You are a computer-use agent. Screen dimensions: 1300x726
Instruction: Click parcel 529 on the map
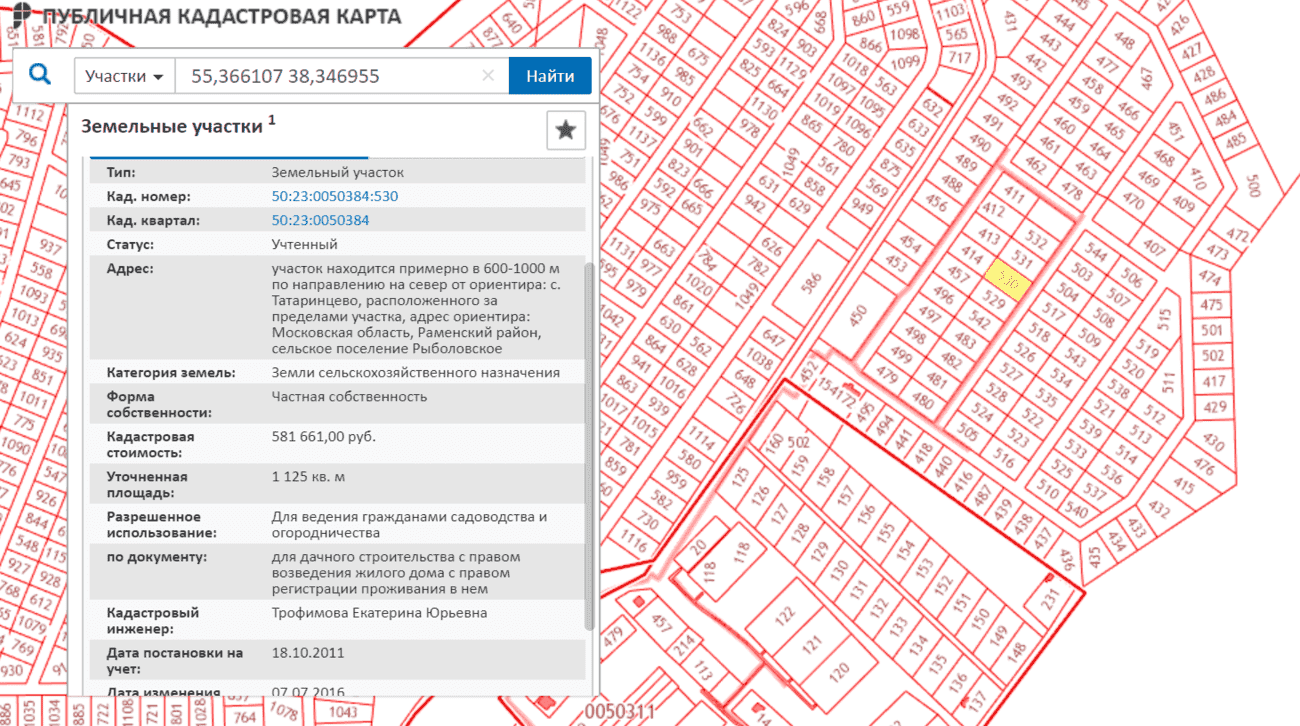tap(993, 300)
